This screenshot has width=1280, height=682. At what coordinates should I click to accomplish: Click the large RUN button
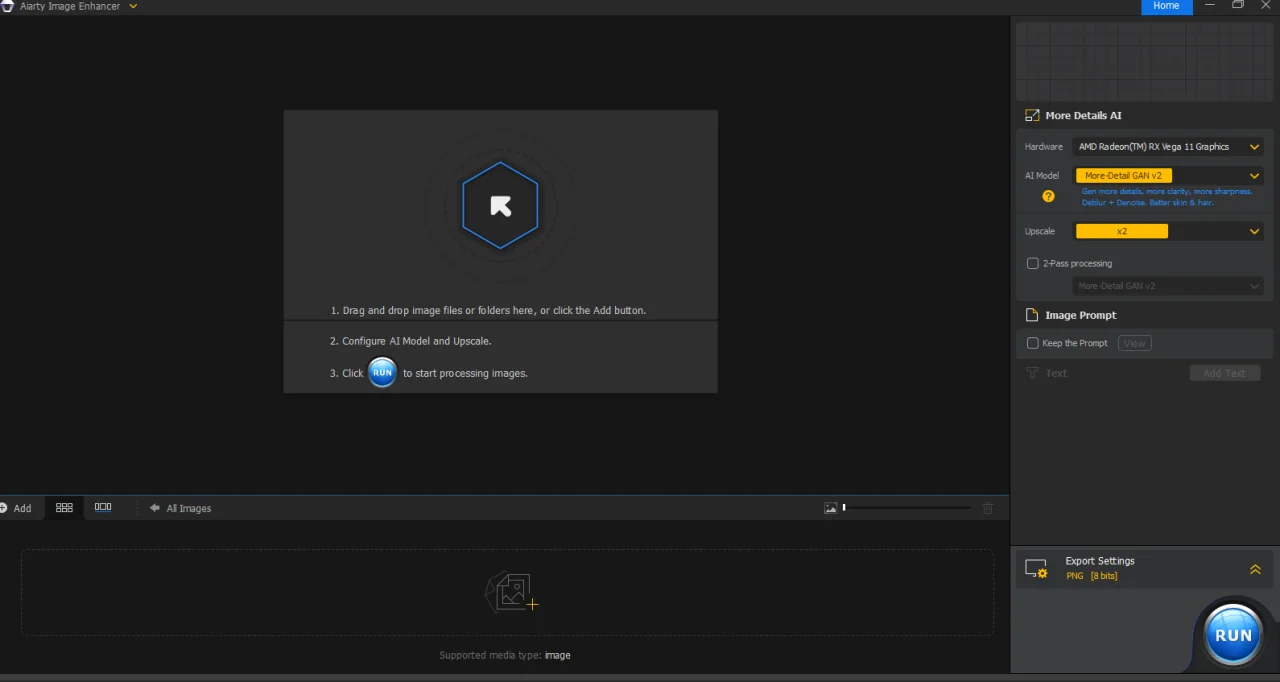pyautogui.click(x=1233, y=634)
